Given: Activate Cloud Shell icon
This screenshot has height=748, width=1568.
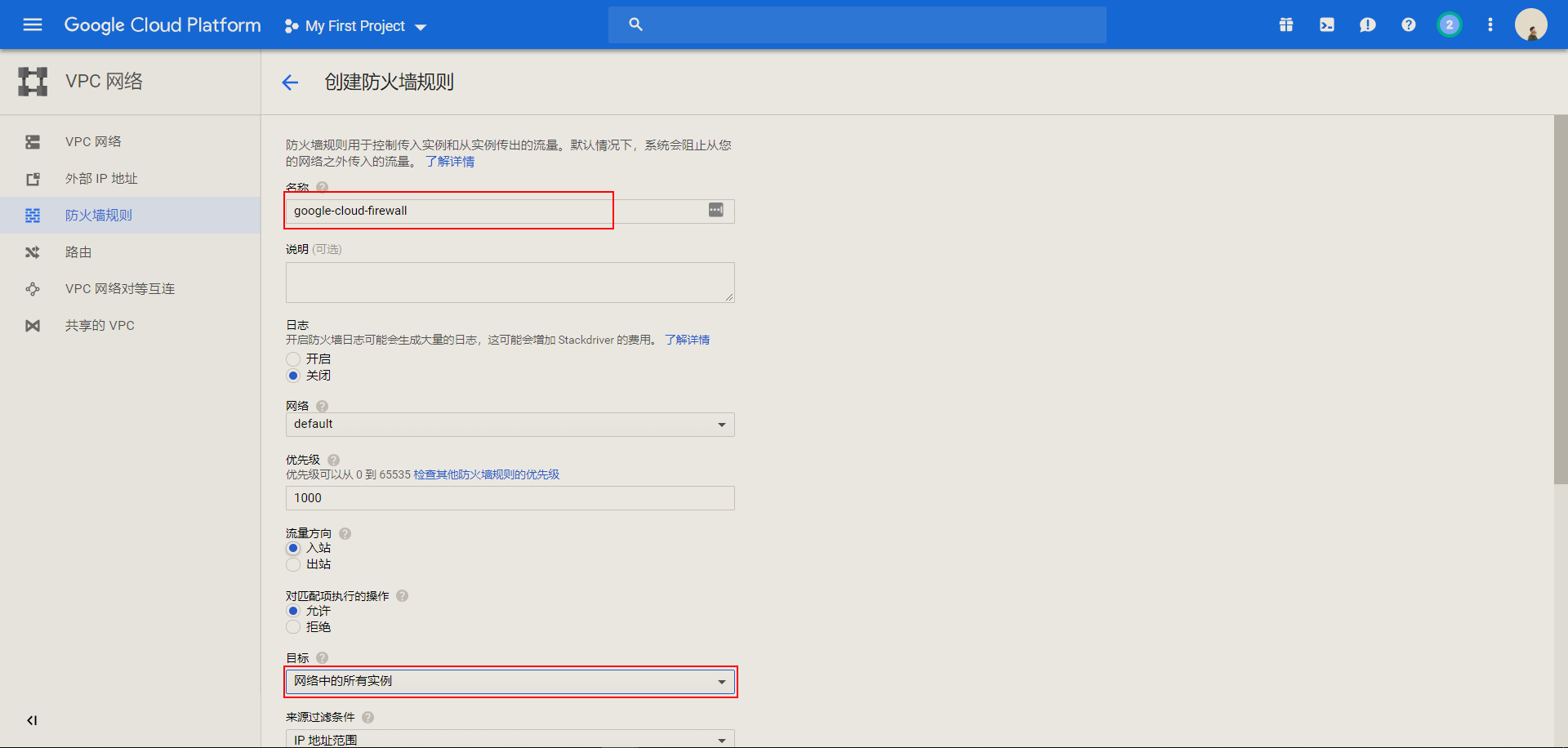Looking at the screenshot, I should (x=1327, y=24).
